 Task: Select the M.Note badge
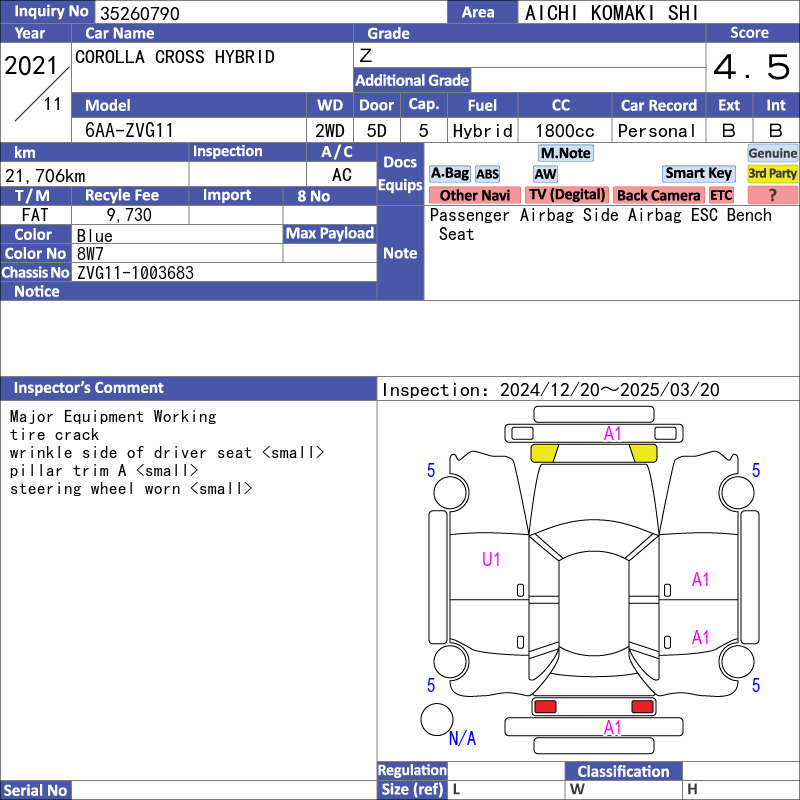pos(565,153)
